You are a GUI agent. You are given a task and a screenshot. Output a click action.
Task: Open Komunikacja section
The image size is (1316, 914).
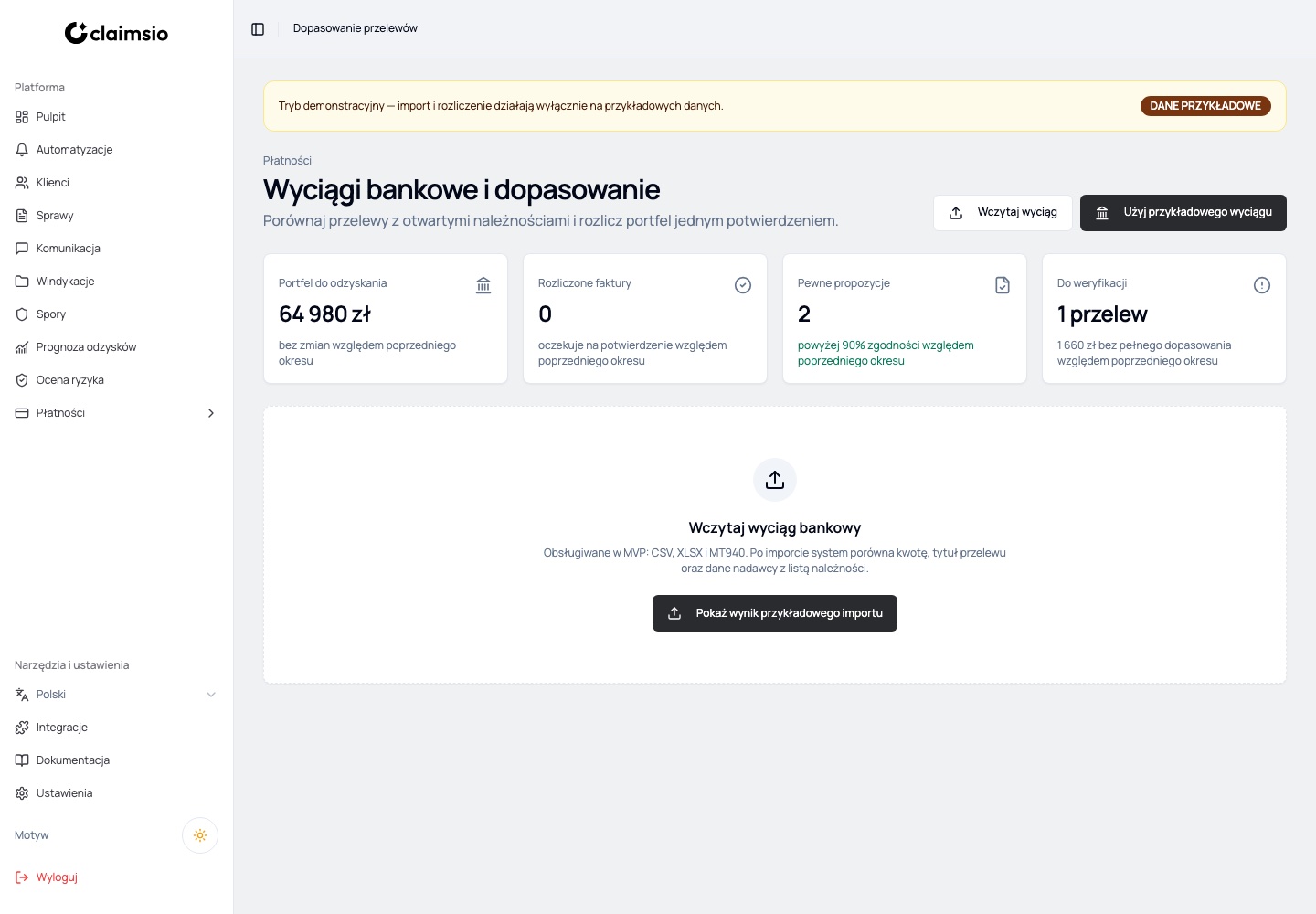116,249
